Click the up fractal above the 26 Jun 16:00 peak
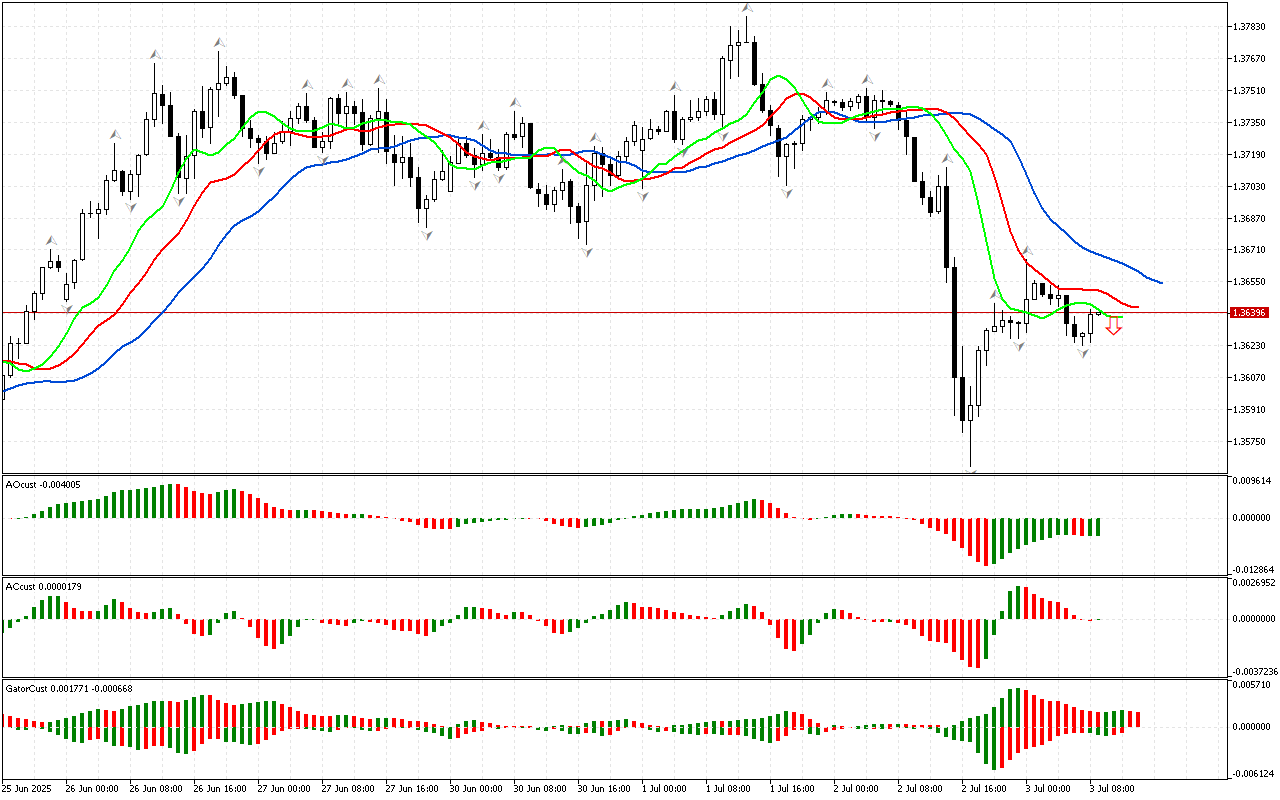The image size is (1280, 800). pyautogui.click(x=219, y=42)
